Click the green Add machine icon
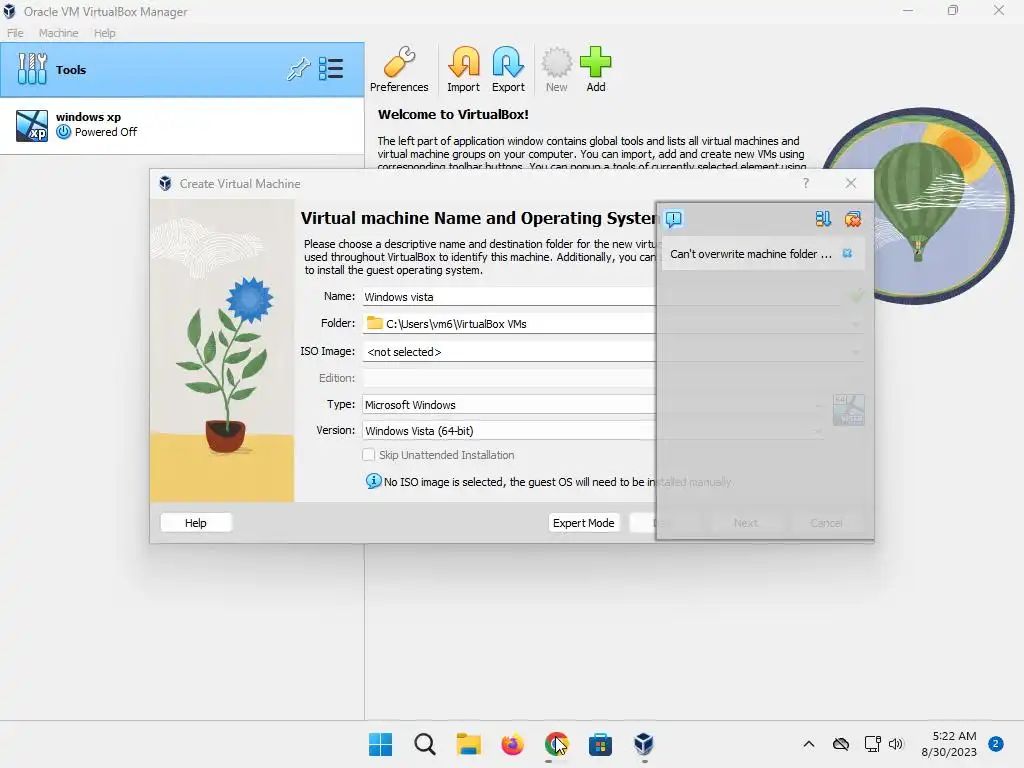This screenshot has width=1024, height=768. tap(596, 70)
